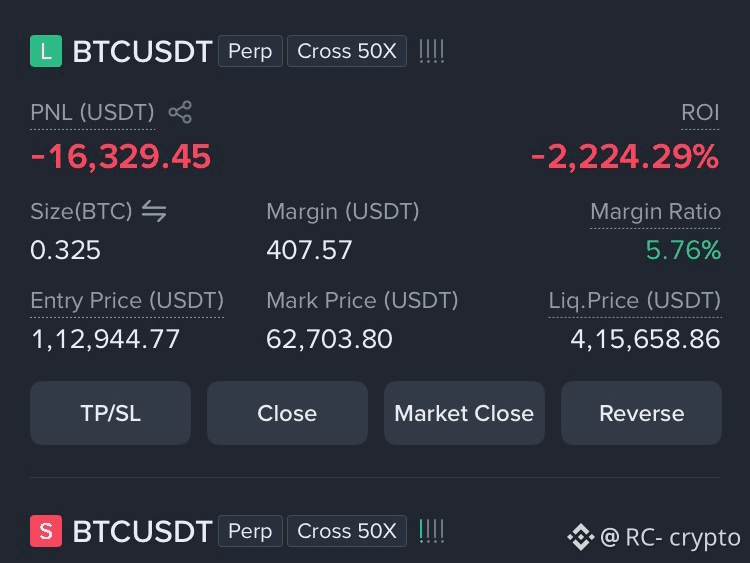Open Cross 50X leverage on long position

(347, 51)
